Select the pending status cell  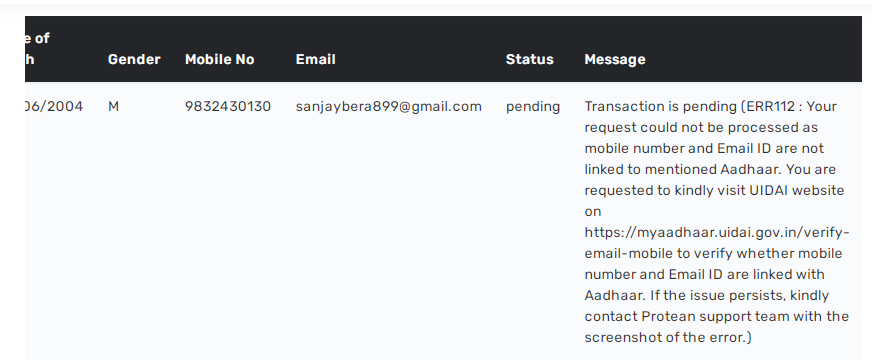point(533,107)
